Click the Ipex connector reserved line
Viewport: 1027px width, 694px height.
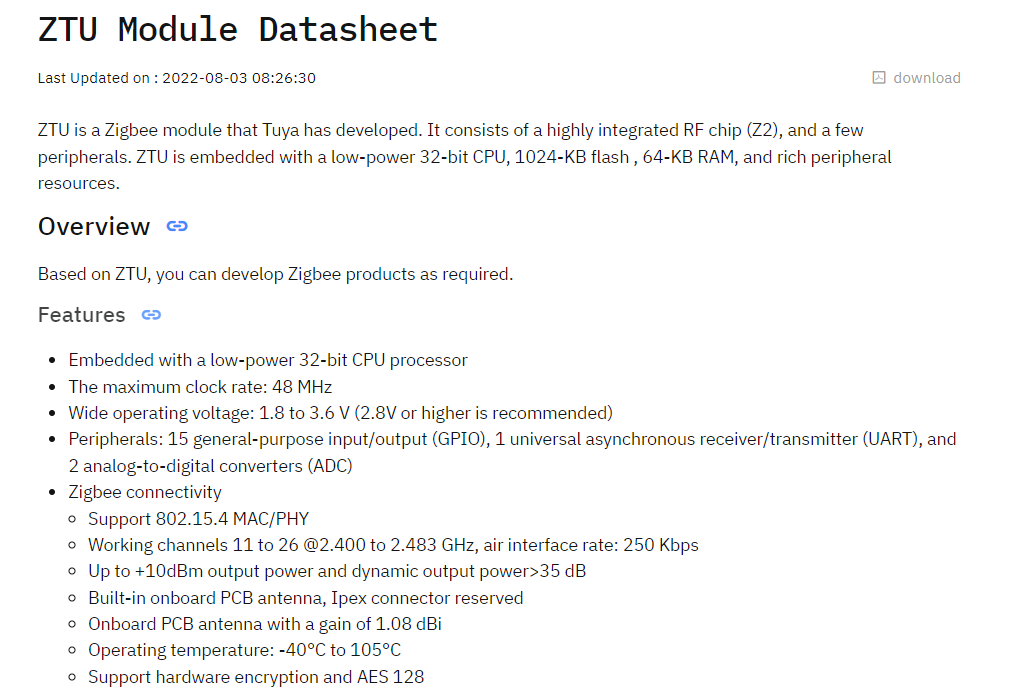[305, 598]
